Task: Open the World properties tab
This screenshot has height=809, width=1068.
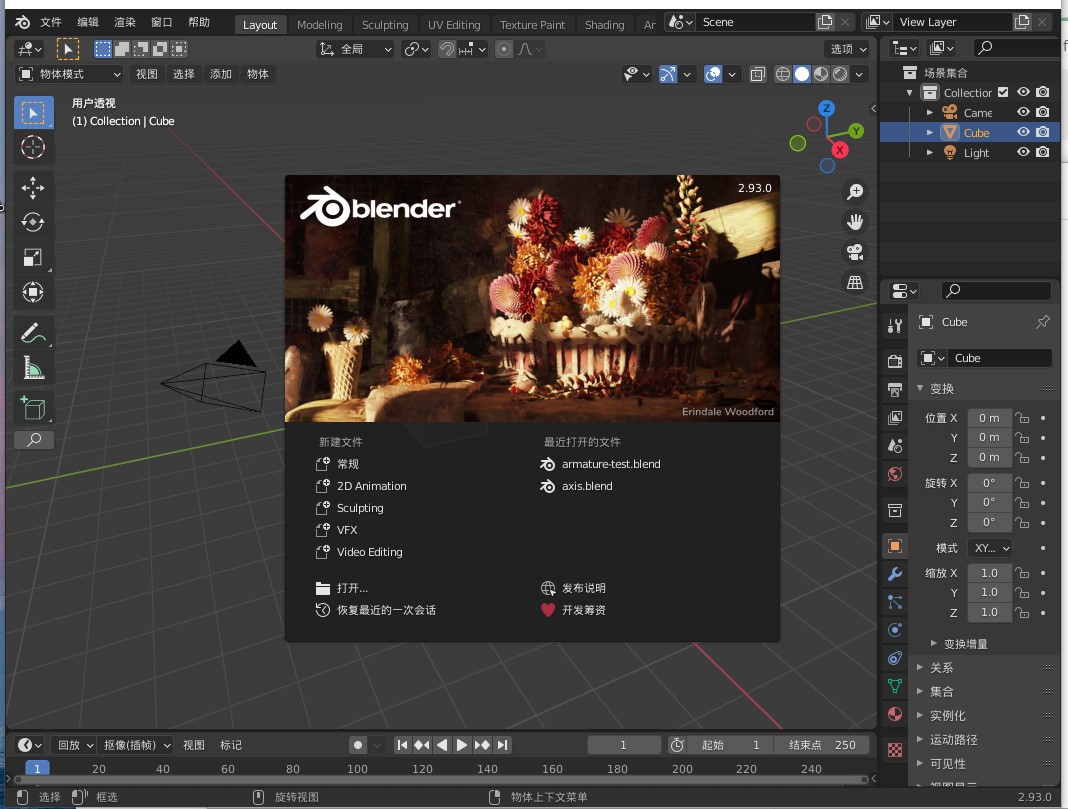Action: [x=895, y=474]
